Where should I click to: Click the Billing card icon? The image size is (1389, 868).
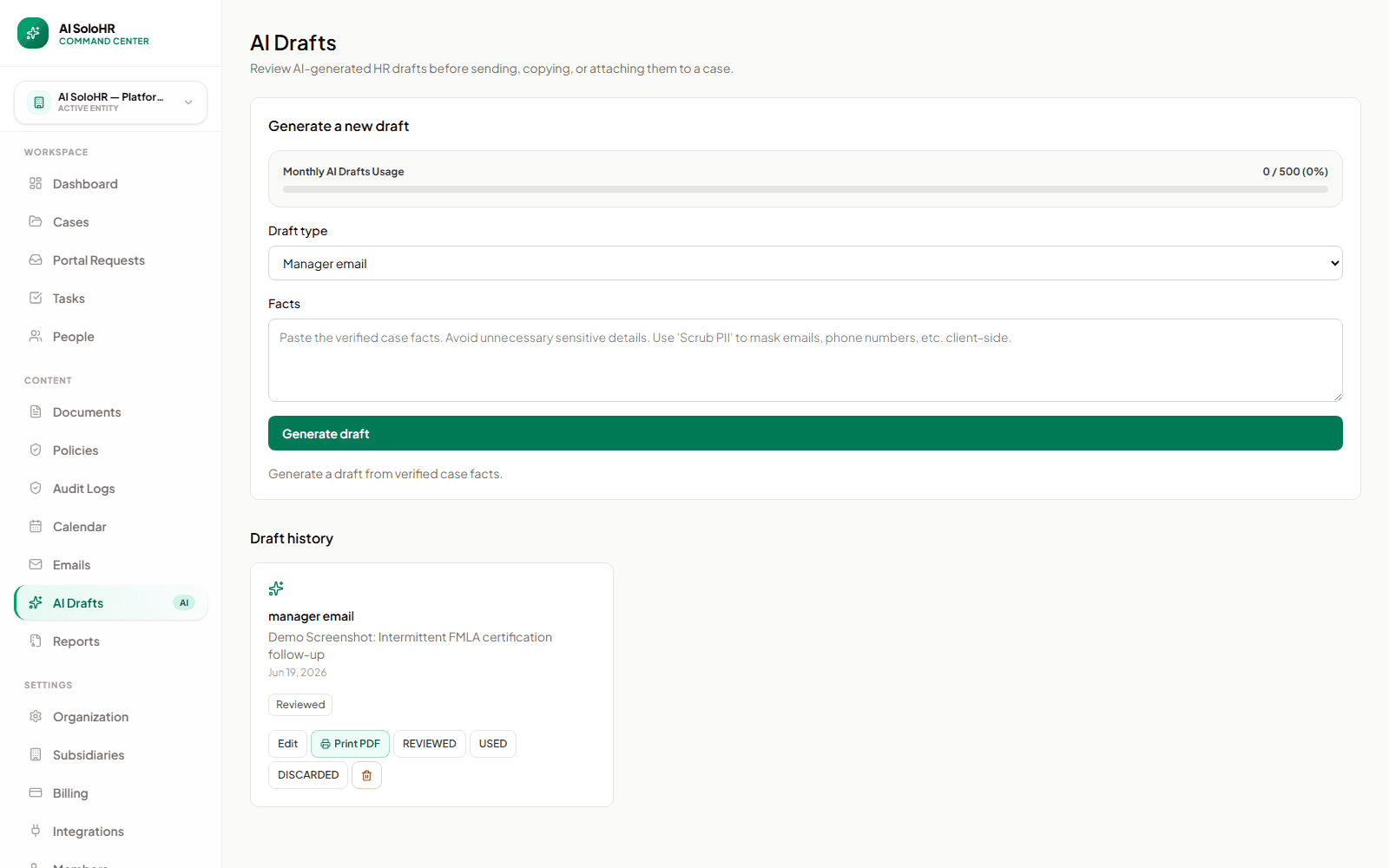pyautogui.click(x=36, y=792)
